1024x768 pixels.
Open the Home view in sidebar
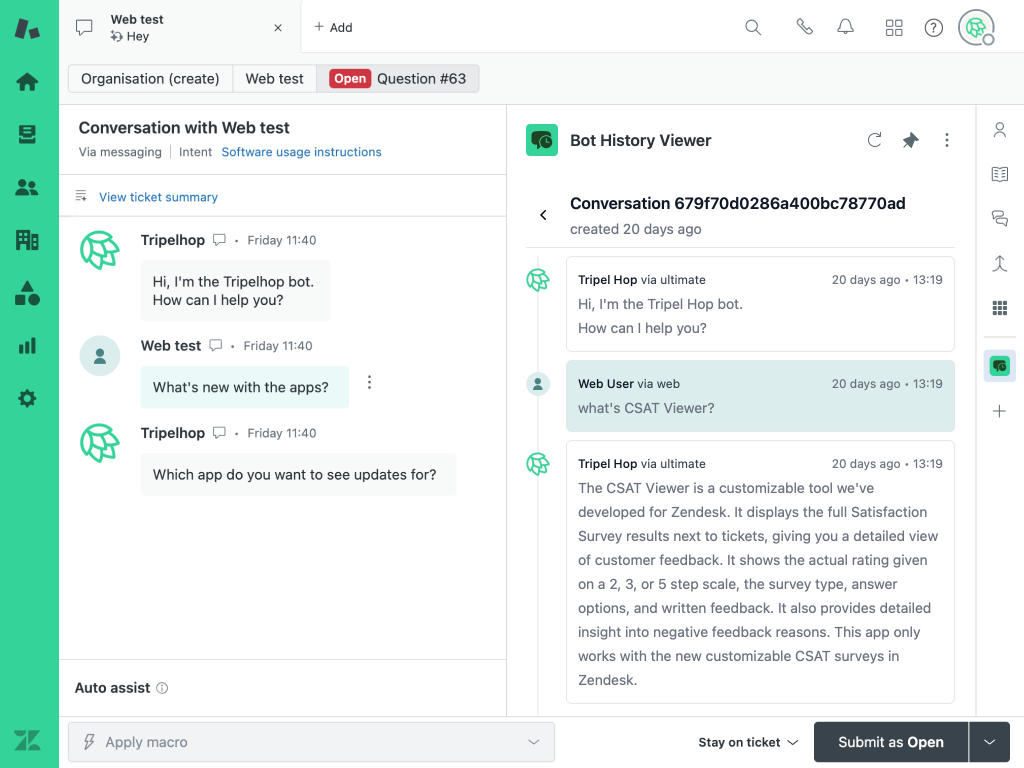tap(27, 82)
